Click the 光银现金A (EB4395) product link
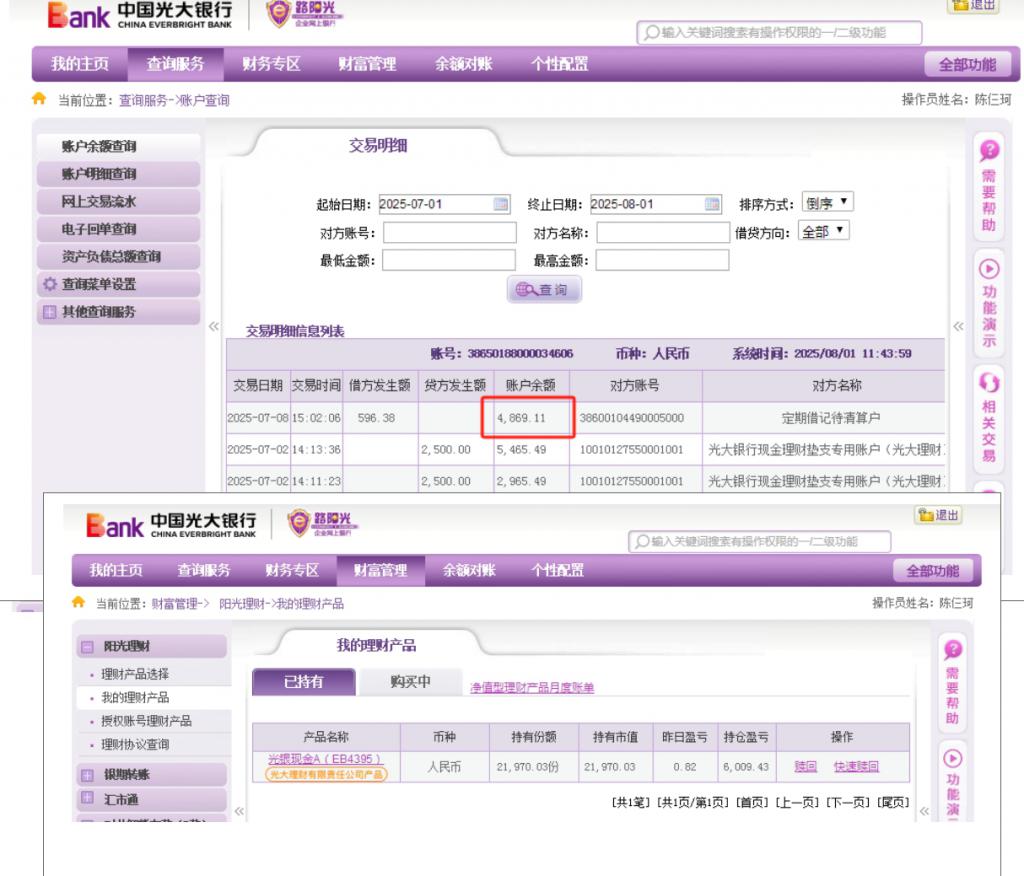 tap(326, 760)
